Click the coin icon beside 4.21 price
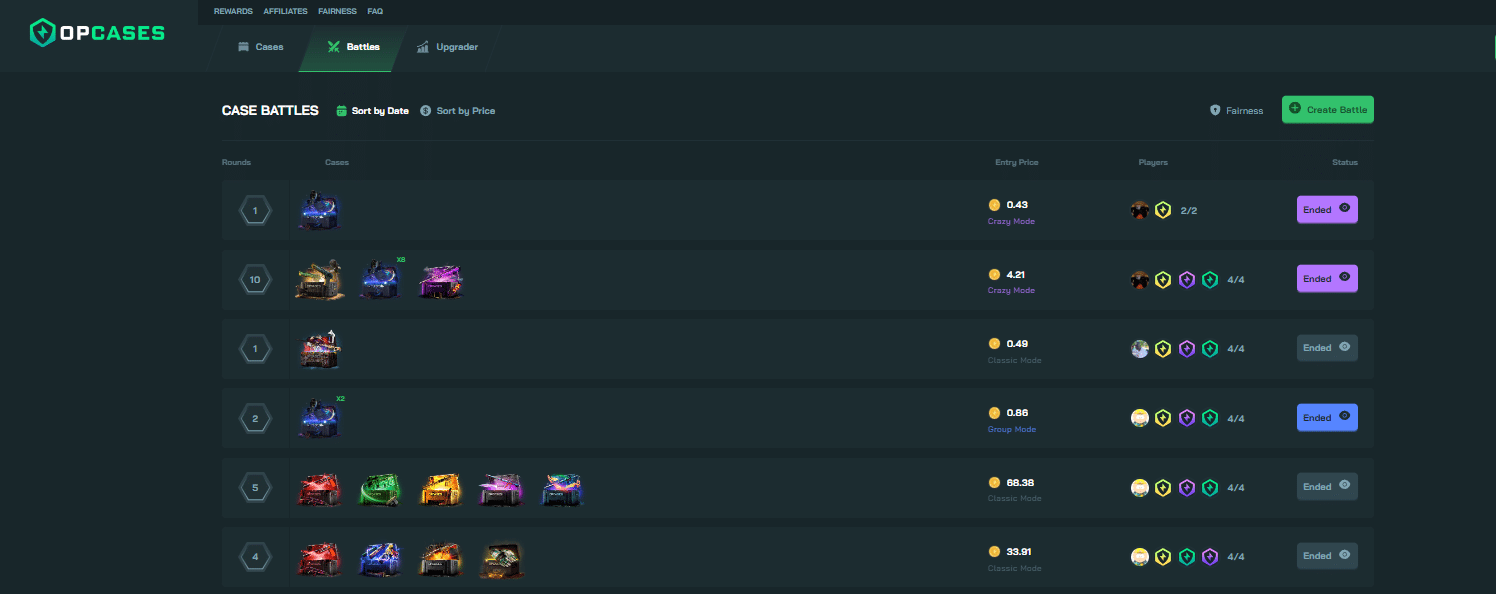The width and height of the screenshot is (1496, 594). [x=994, y=274]
